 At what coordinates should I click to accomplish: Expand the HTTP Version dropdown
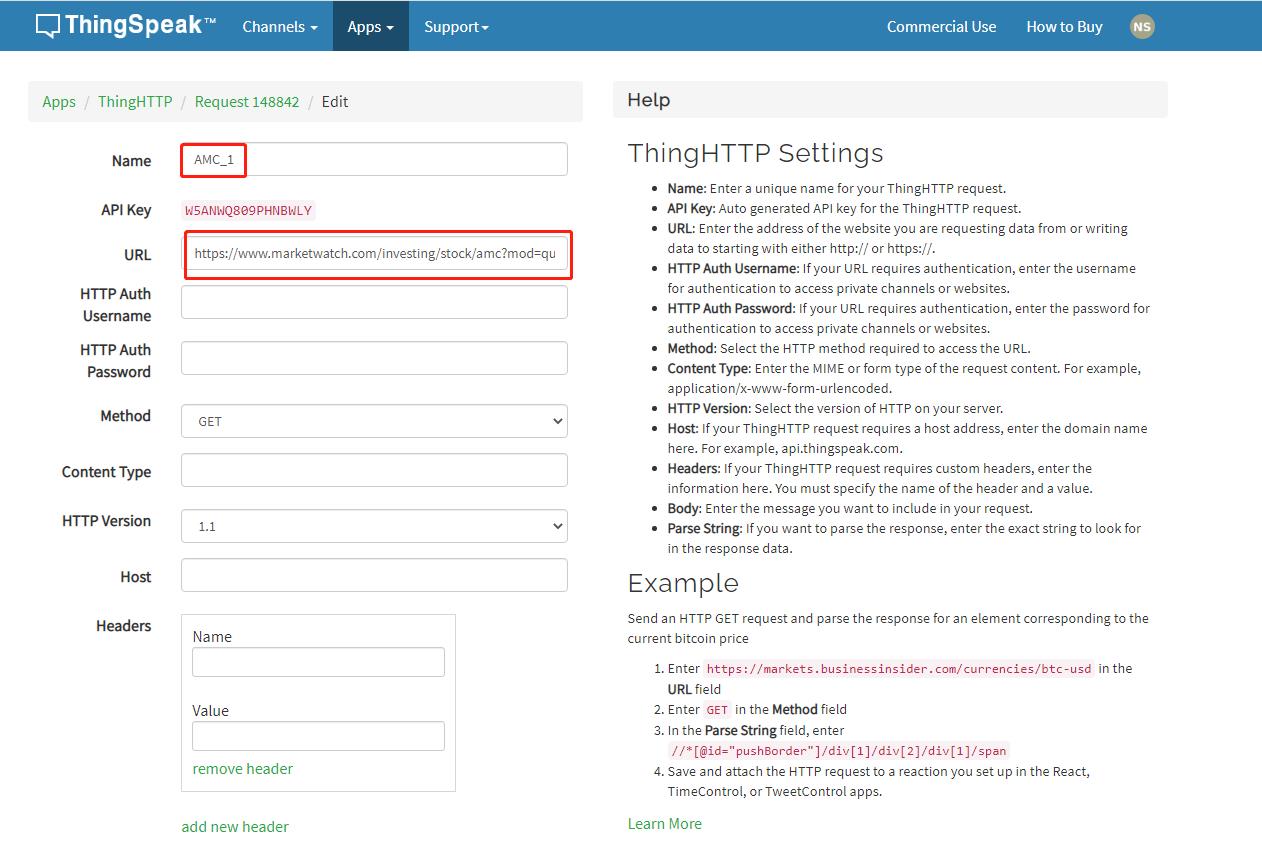tap(374, 526)
